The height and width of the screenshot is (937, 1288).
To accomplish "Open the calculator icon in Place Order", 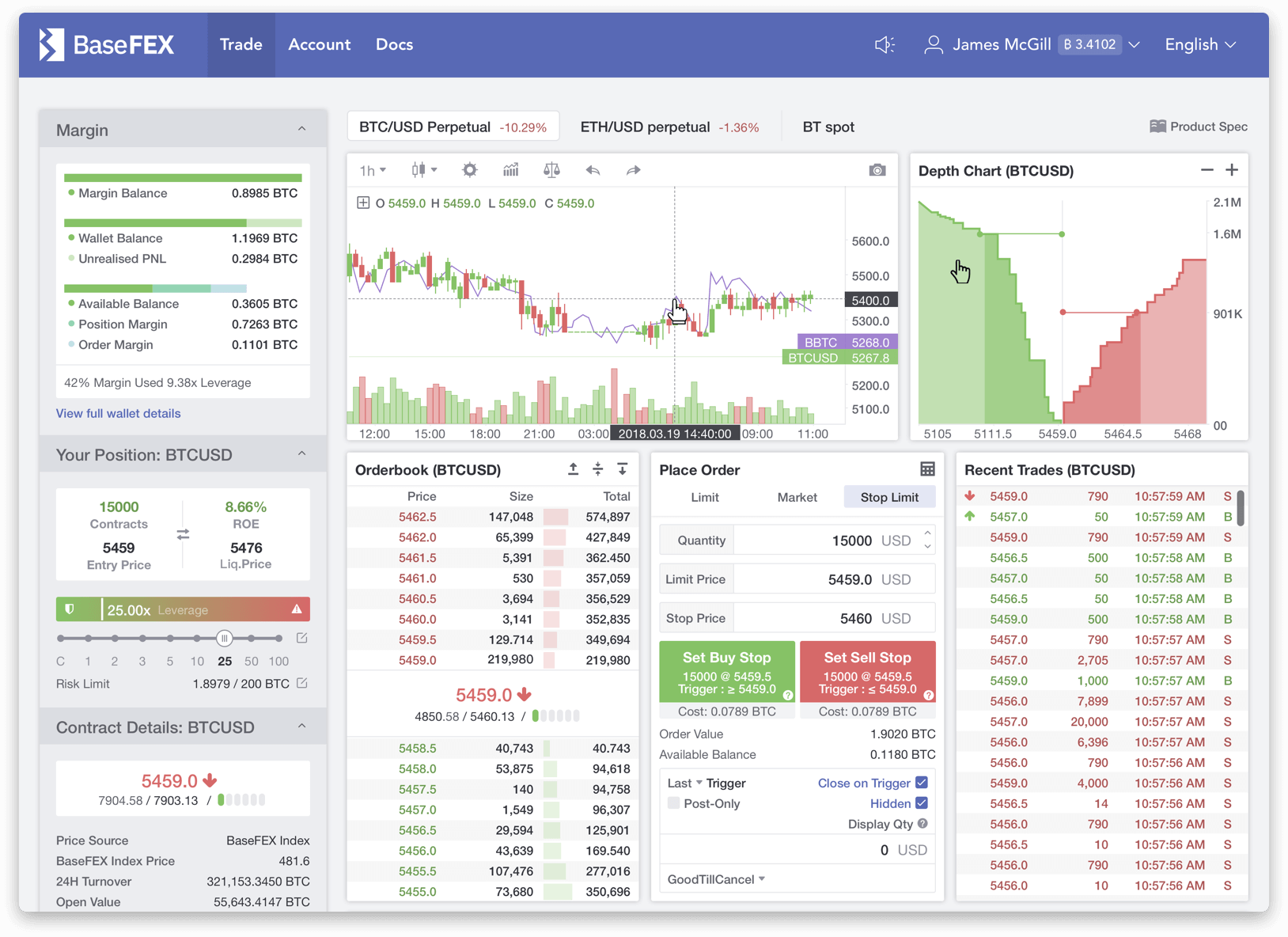I will click(927, 469).
